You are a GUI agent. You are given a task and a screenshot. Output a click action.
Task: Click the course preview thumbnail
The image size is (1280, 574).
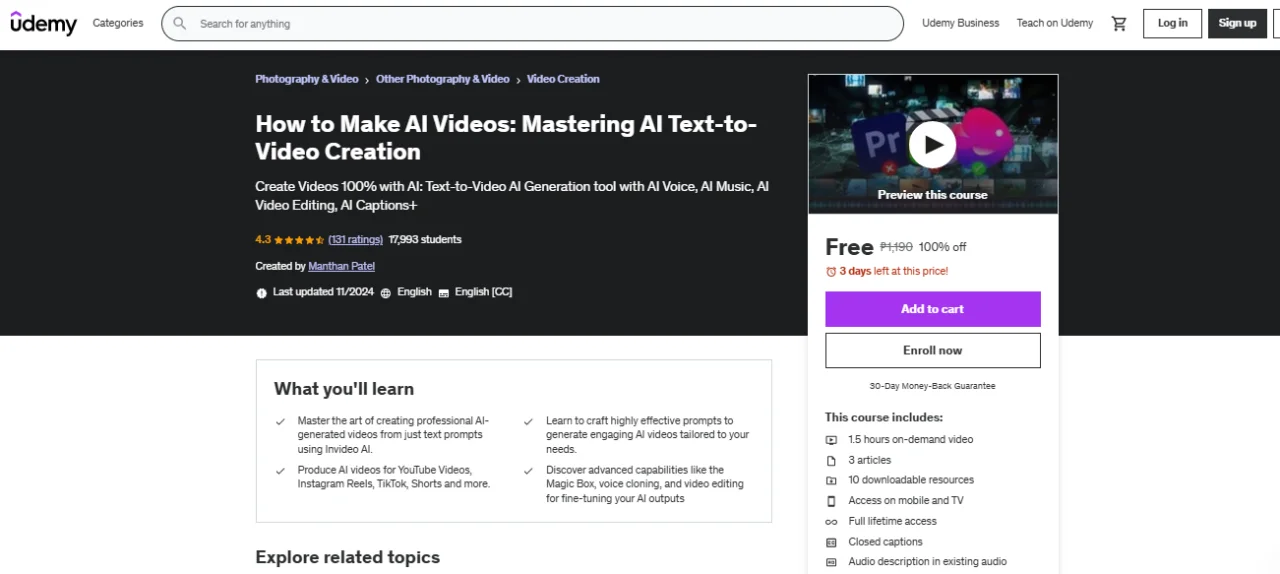[x=932, y=144]
